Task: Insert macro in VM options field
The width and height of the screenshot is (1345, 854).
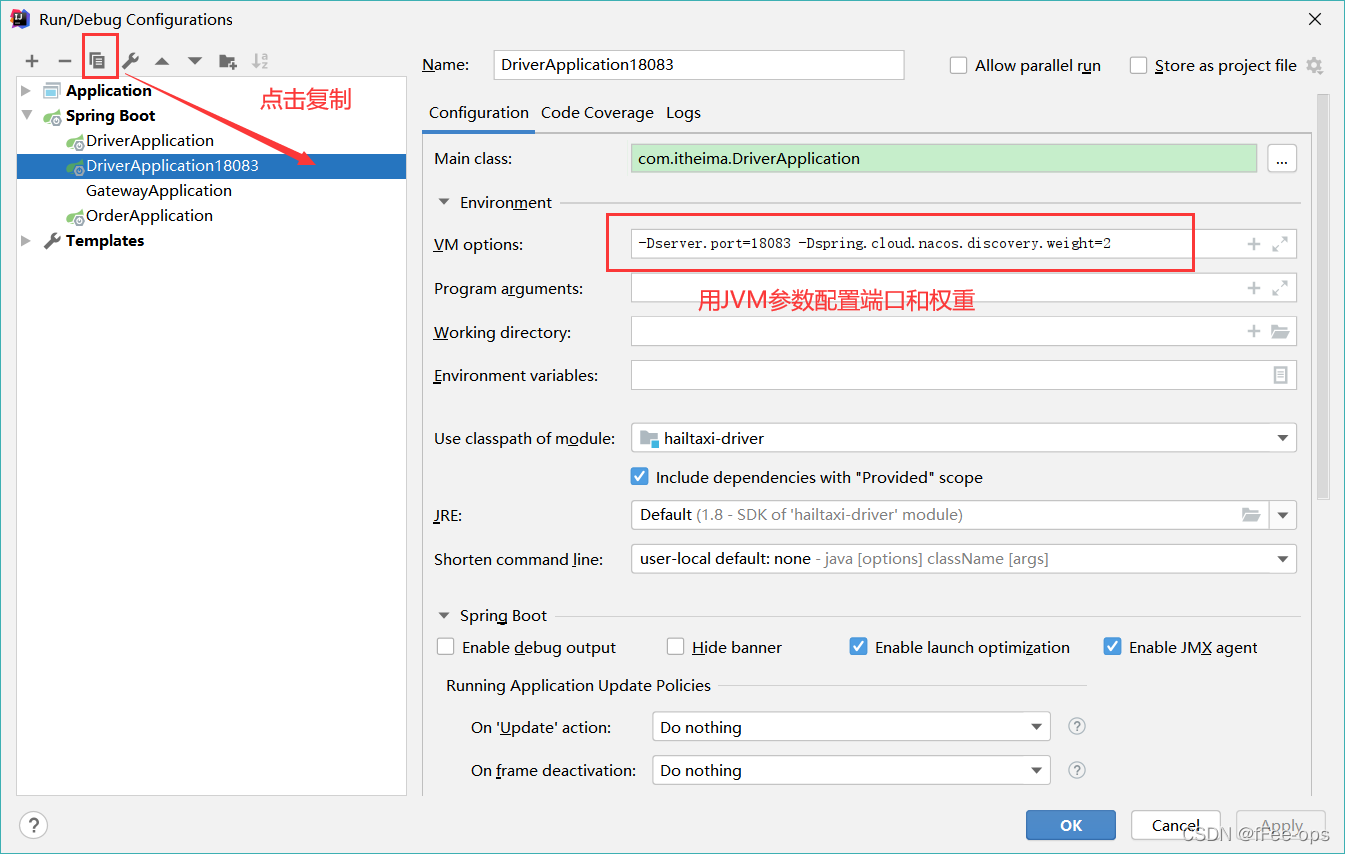Action: [1253, 244]
